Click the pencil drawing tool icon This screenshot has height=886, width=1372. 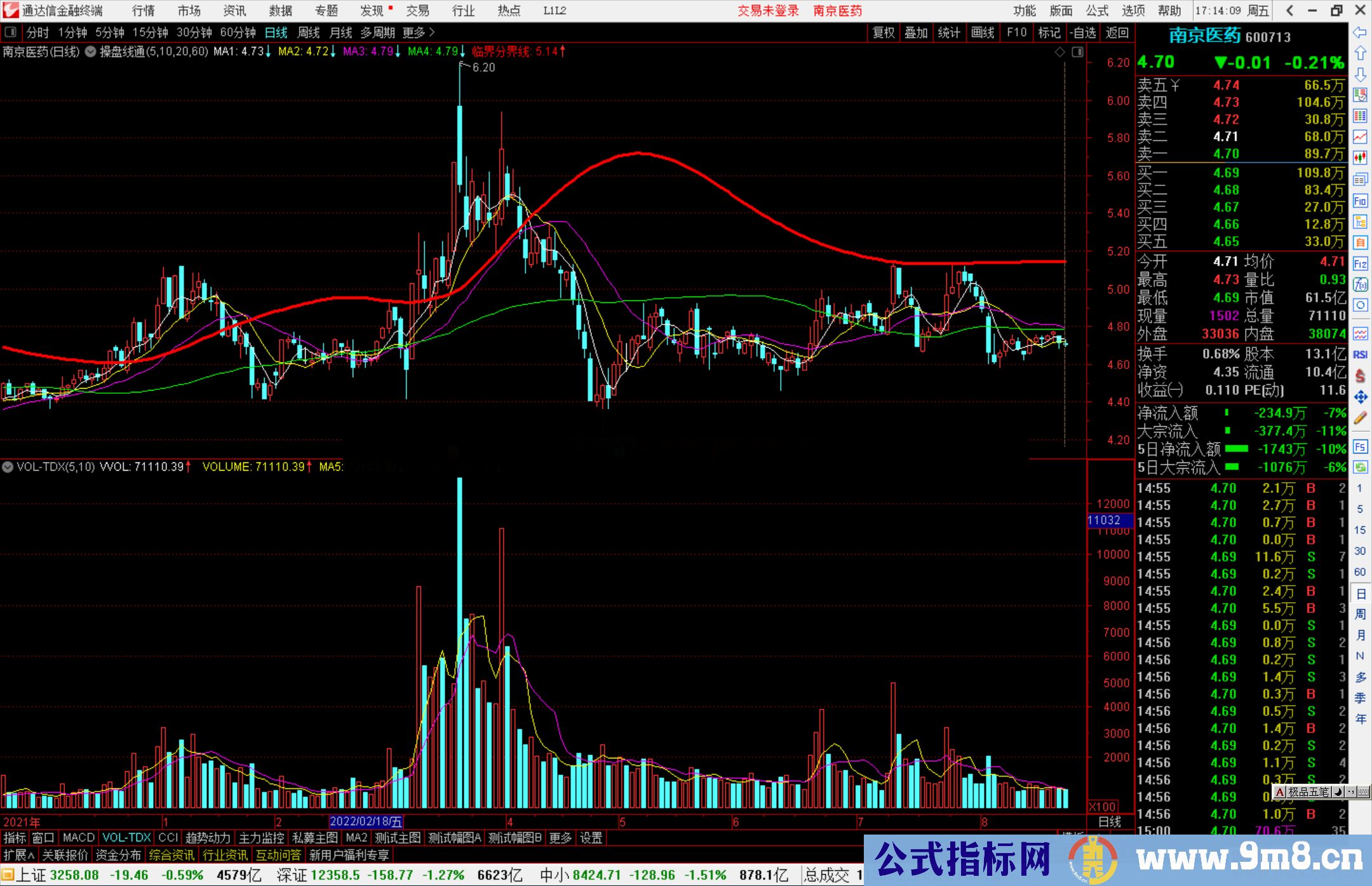(1360, 418)
